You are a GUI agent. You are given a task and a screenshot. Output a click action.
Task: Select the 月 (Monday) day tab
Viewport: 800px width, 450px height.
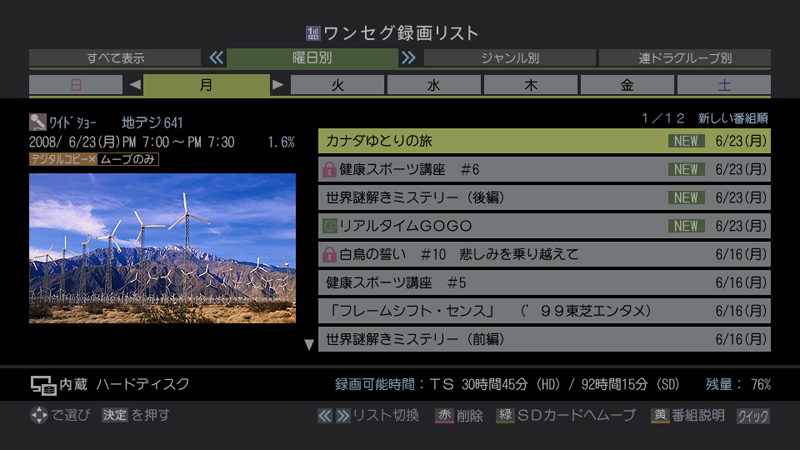coord(206,85)
